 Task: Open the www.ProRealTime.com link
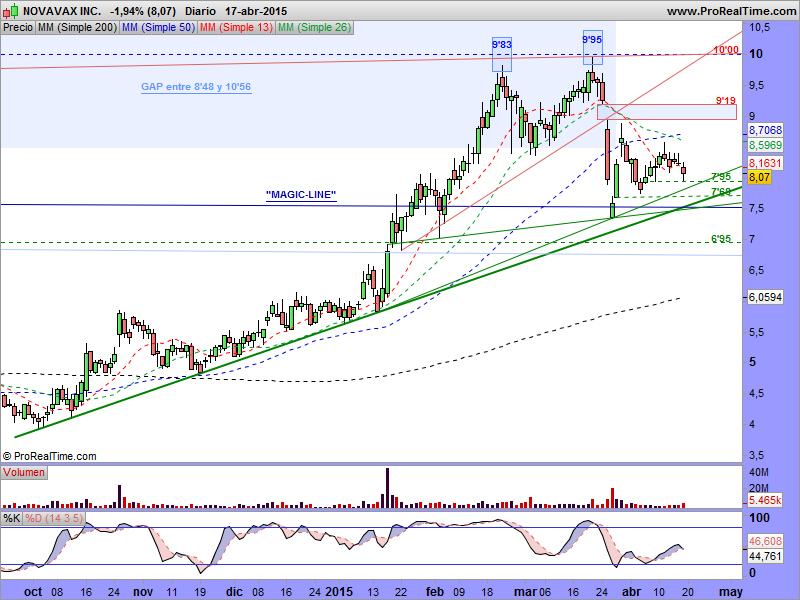coord(731,11)
